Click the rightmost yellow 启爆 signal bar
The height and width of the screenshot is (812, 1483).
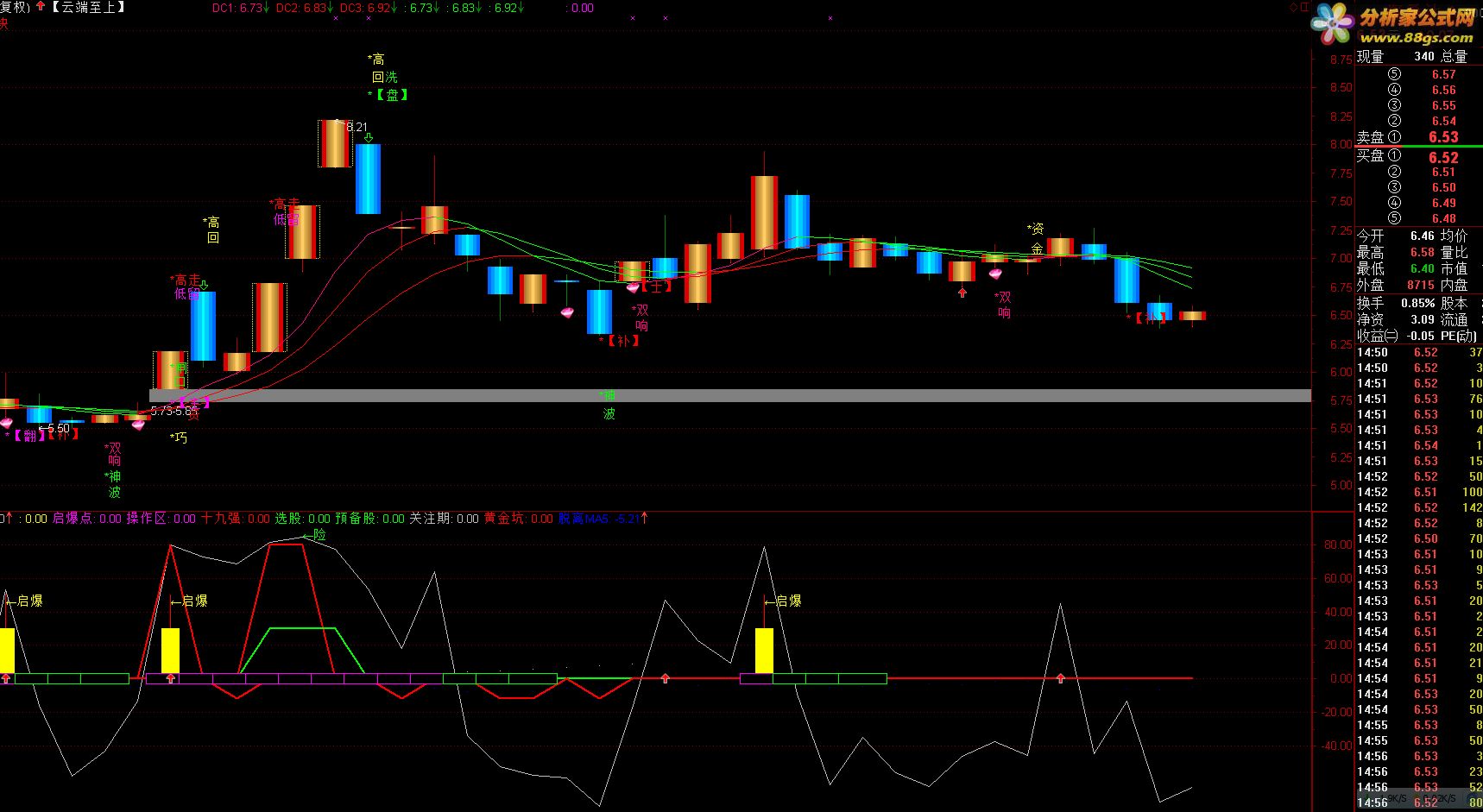tap(764, 651)
